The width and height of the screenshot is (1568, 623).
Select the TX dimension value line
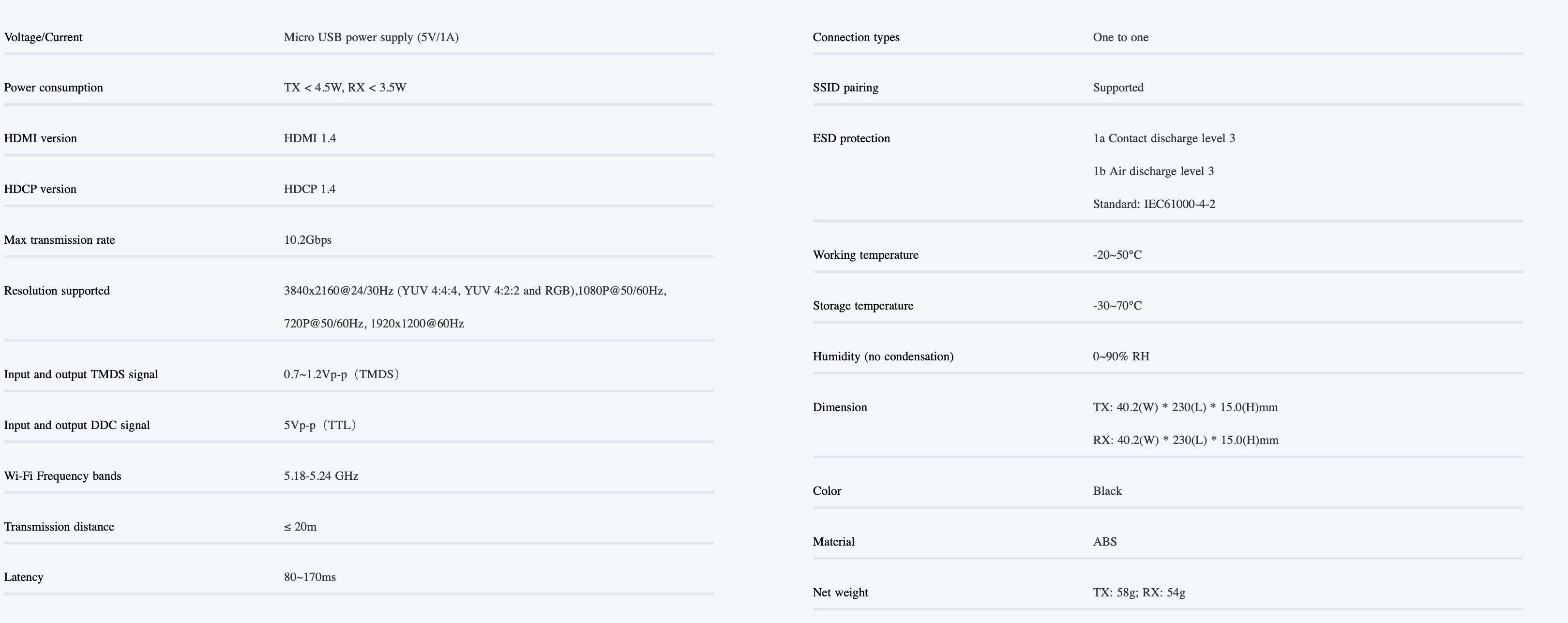pos(1185,407)
